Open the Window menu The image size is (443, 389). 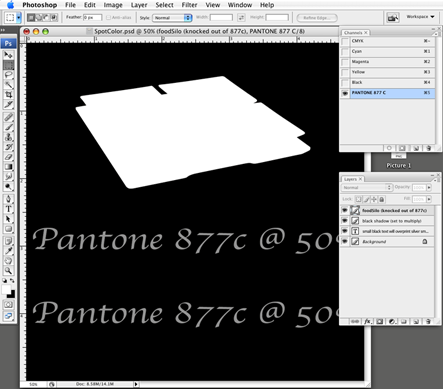pos(240,5)
